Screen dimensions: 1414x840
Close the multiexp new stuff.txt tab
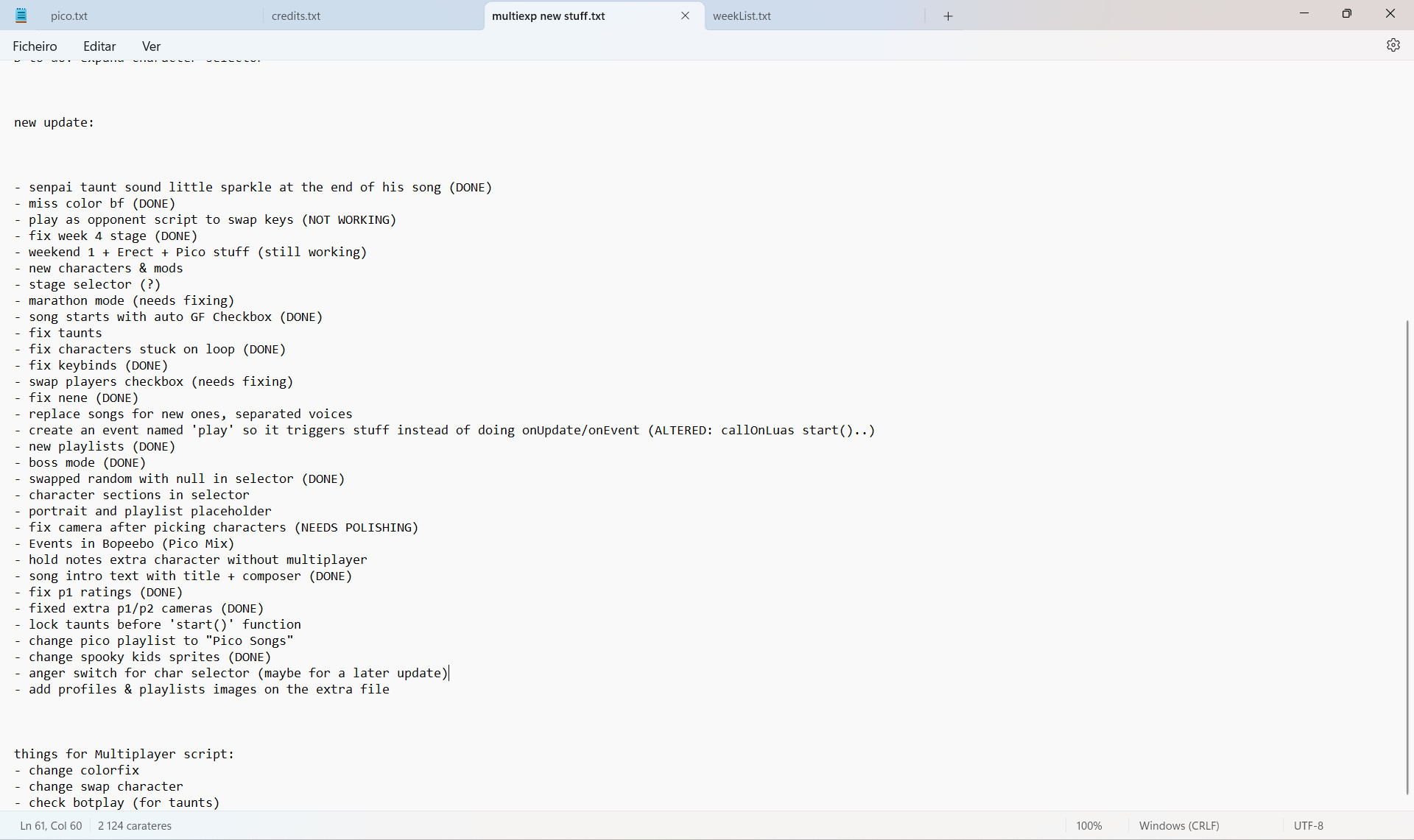pyautogui.click(x=686, y=15)
